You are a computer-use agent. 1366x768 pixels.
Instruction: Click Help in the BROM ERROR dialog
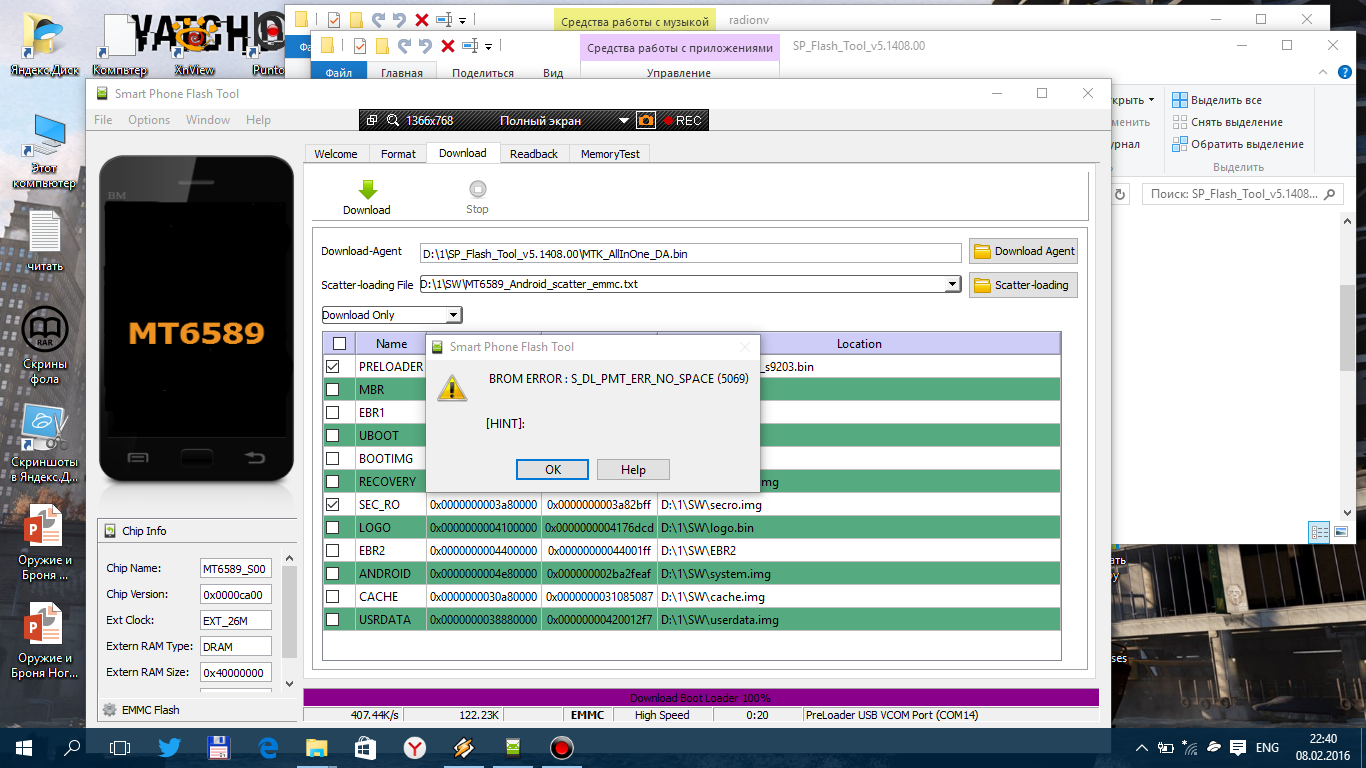[x=633, y=470]
